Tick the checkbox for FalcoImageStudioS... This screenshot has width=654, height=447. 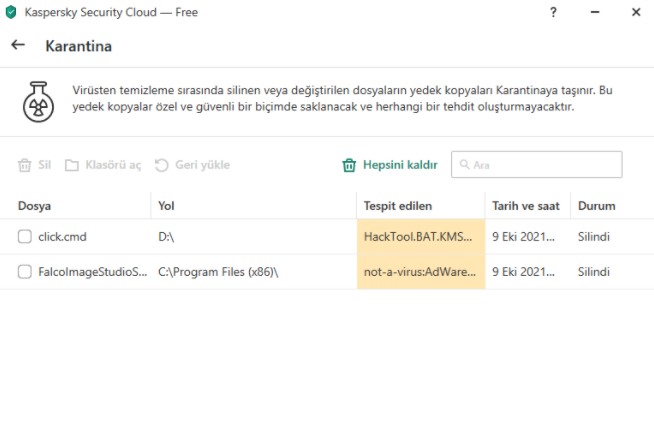(25, 271)
